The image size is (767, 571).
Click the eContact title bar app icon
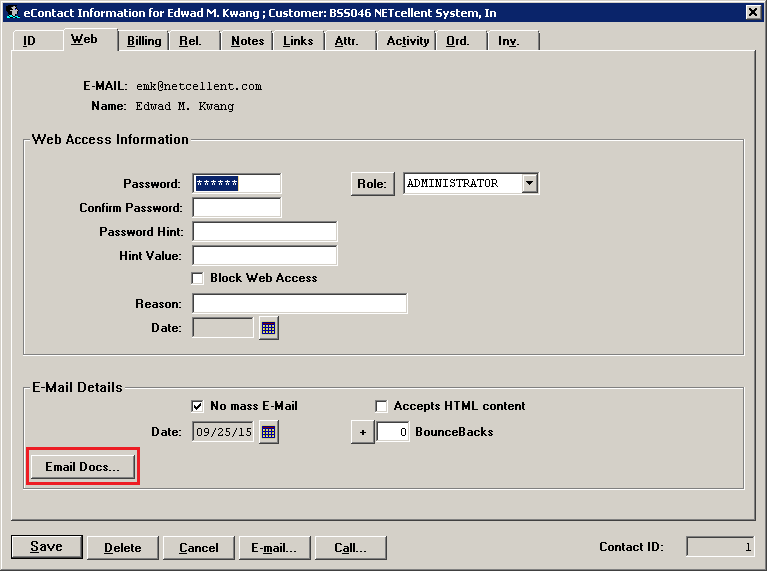coord(12,13)
